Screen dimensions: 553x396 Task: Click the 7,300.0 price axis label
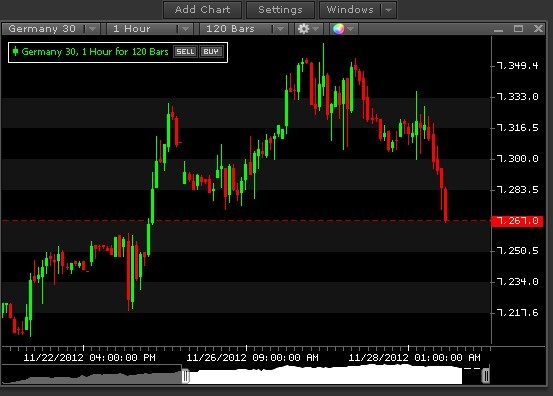tap(517, 159)
